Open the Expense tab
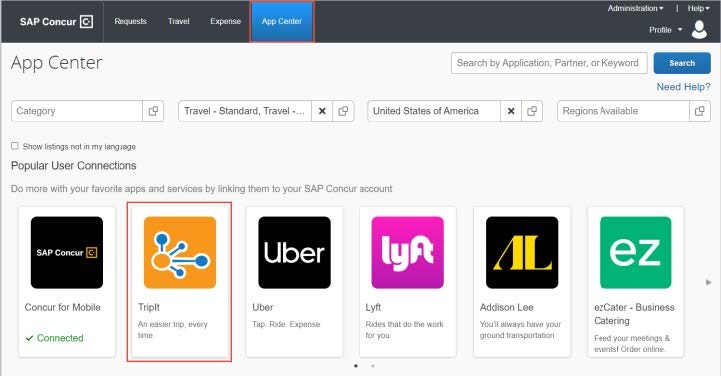This screenshot has height=376, width=721. (225, 21)
